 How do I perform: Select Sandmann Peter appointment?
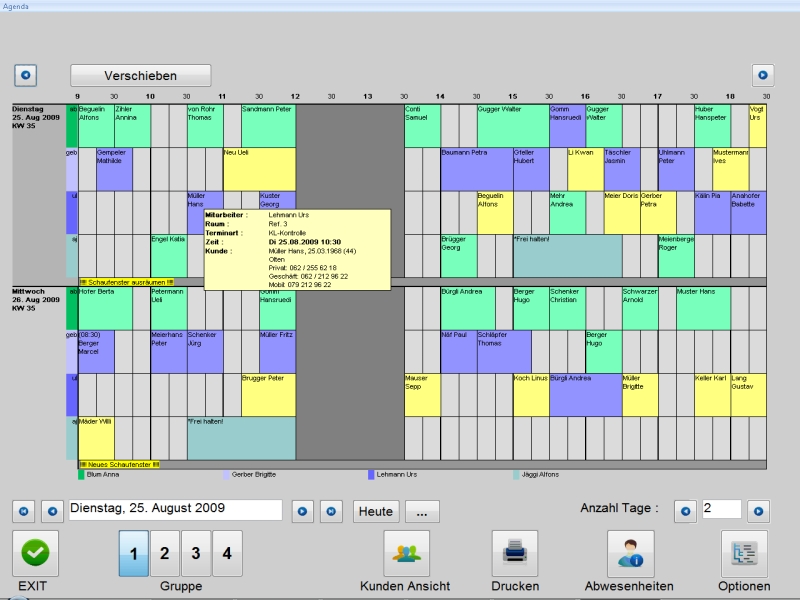[268, 126]
